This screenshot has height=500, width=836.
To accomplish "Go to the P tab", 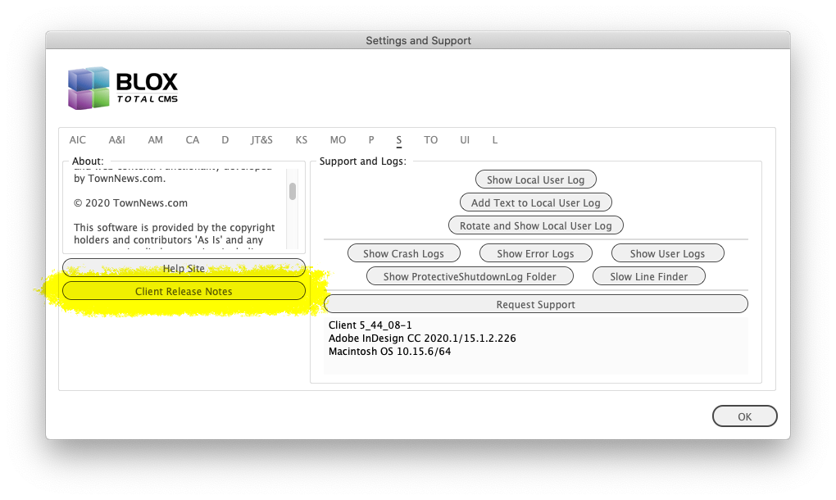I will (x=371, y=140).
